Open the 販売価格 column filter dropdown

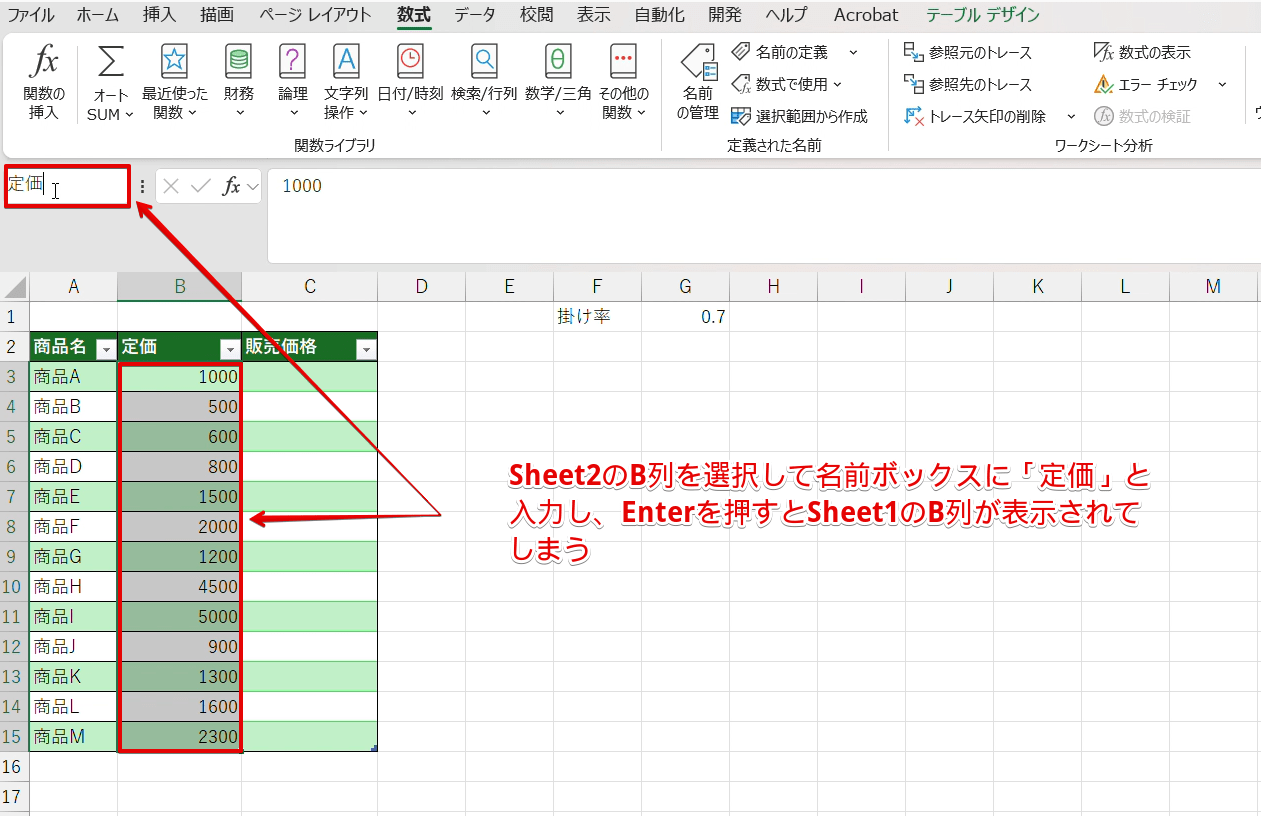coord(365,349)
